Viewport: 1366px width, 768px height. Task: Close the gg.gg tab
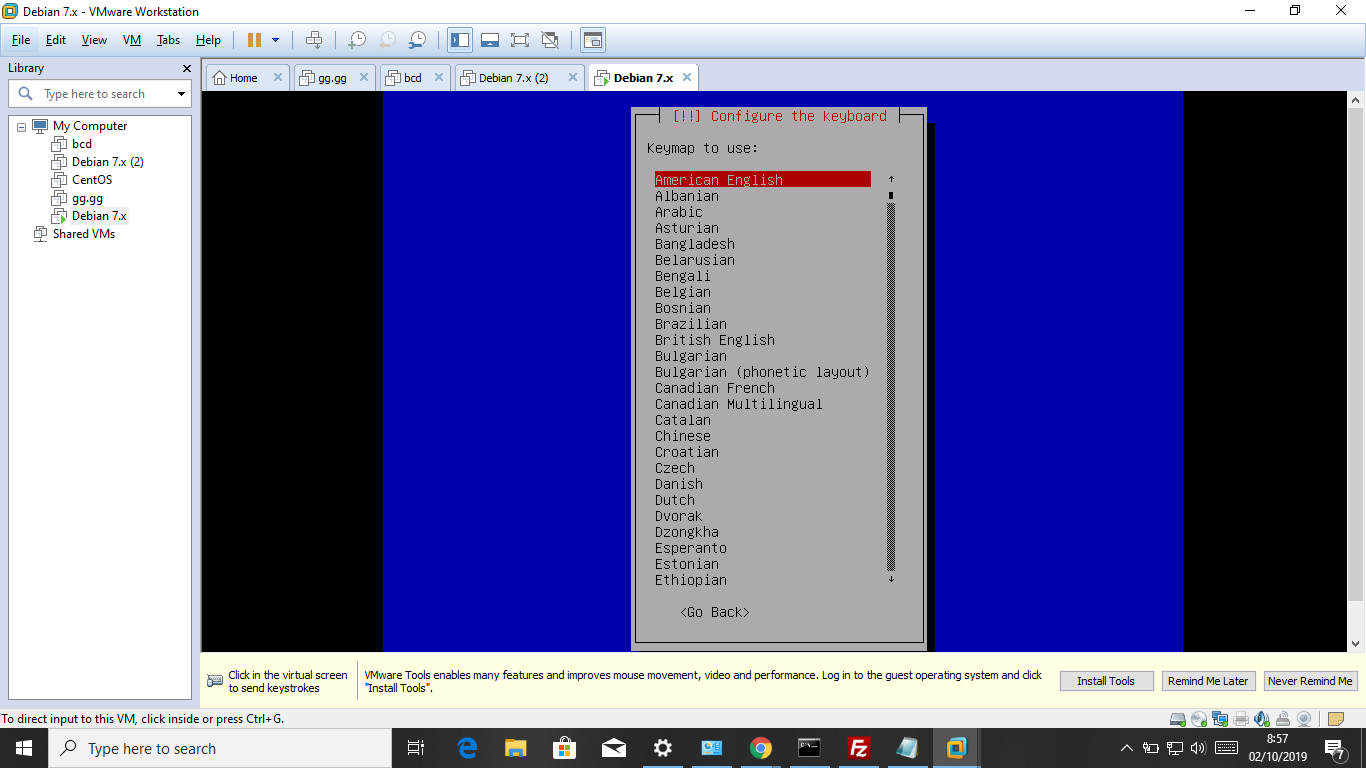pos(364,77)
